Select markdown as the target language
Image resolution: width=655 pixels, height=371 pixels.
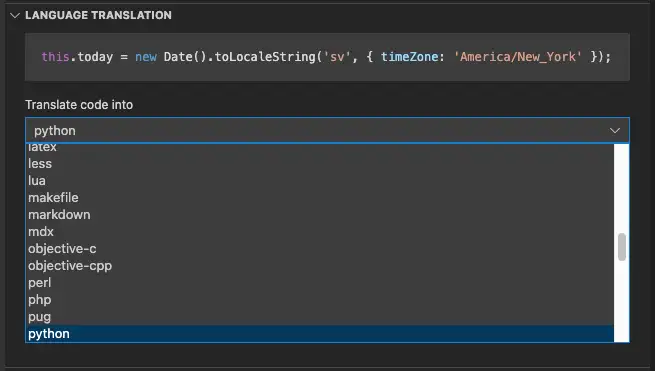point(320,215)
